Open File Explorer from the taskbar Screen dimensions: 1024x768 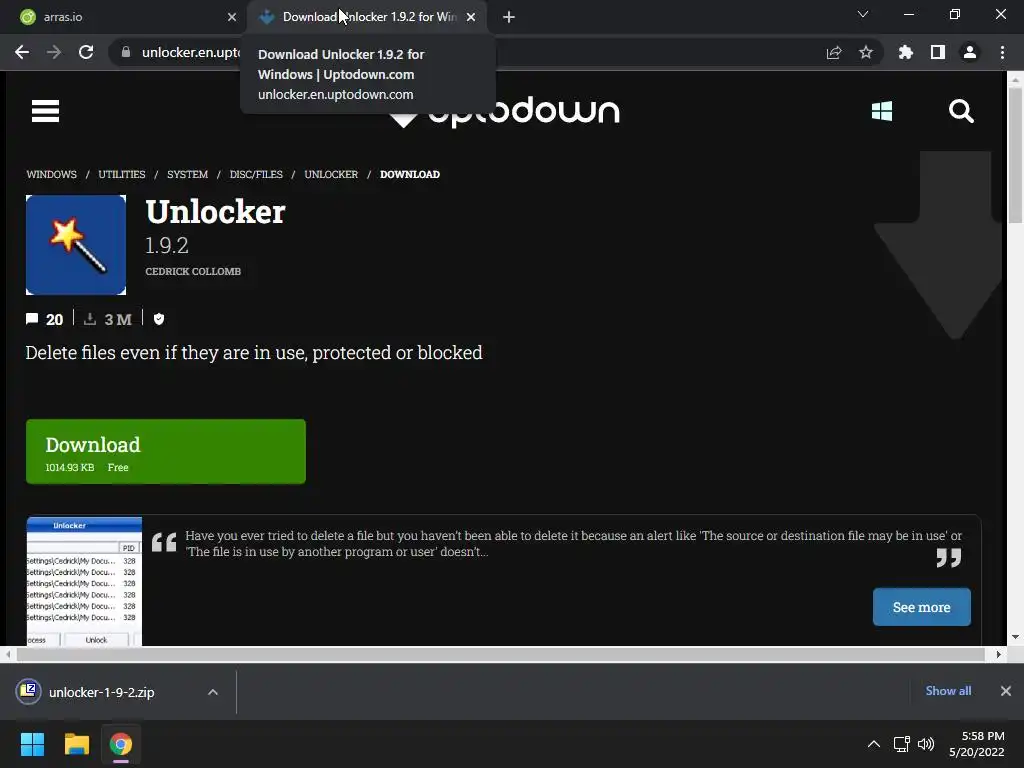76,744
